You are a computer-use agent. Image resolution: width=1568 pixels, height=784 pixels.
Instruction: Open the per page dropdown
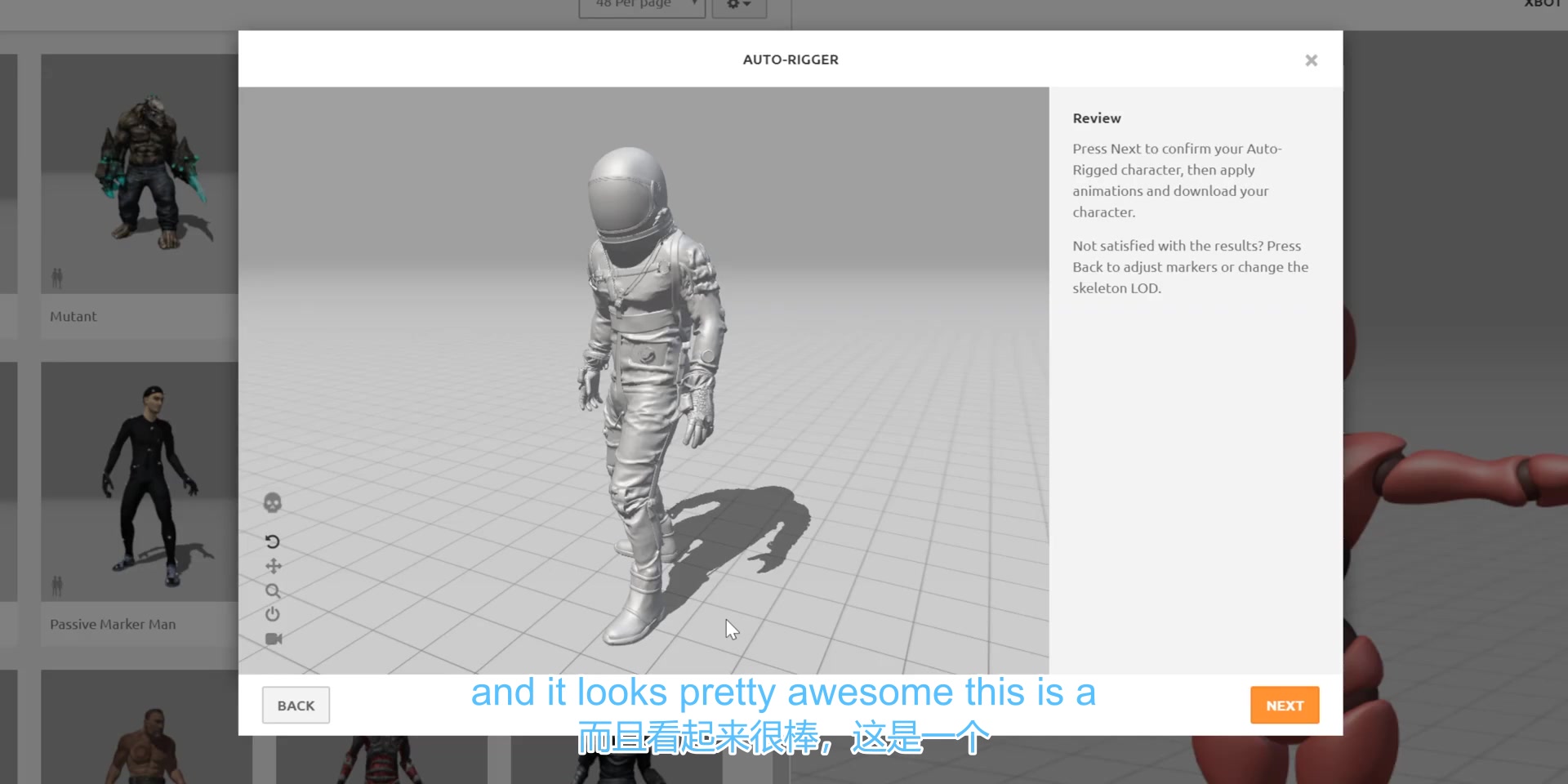(642, 7)
